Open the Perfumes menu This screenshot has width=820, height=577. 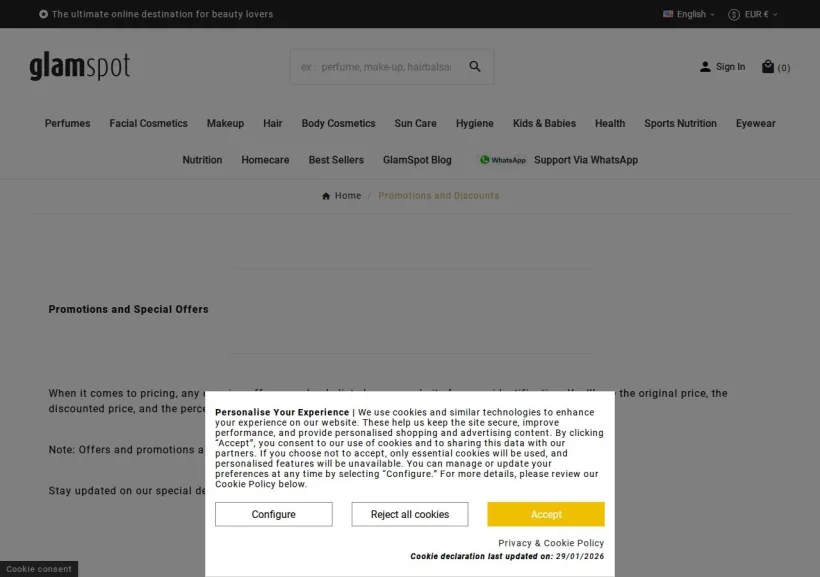pyautogui.click(x=67, y=123)
